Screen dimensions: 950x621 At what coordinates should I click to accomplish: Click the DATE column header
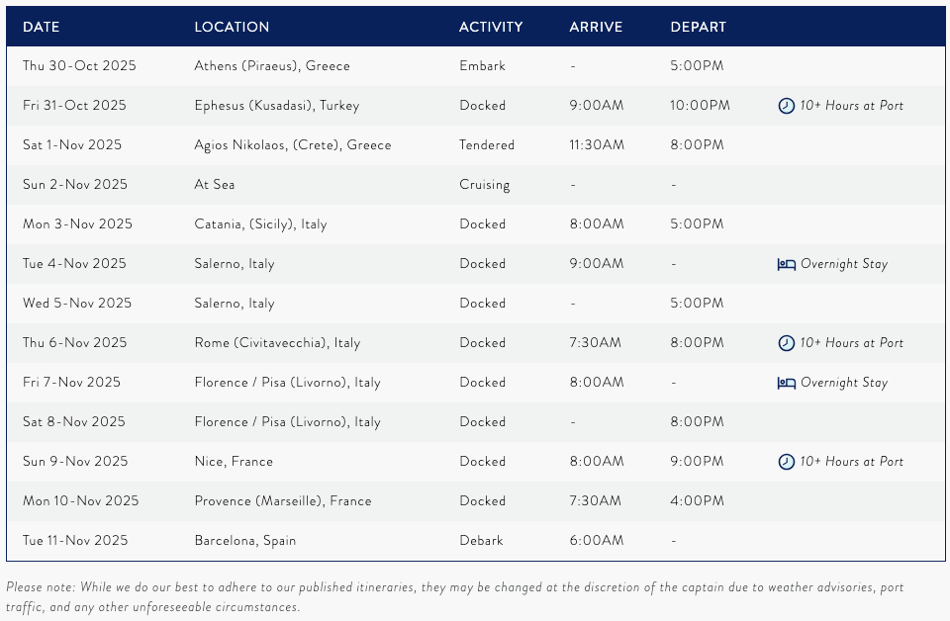point(41,27)
